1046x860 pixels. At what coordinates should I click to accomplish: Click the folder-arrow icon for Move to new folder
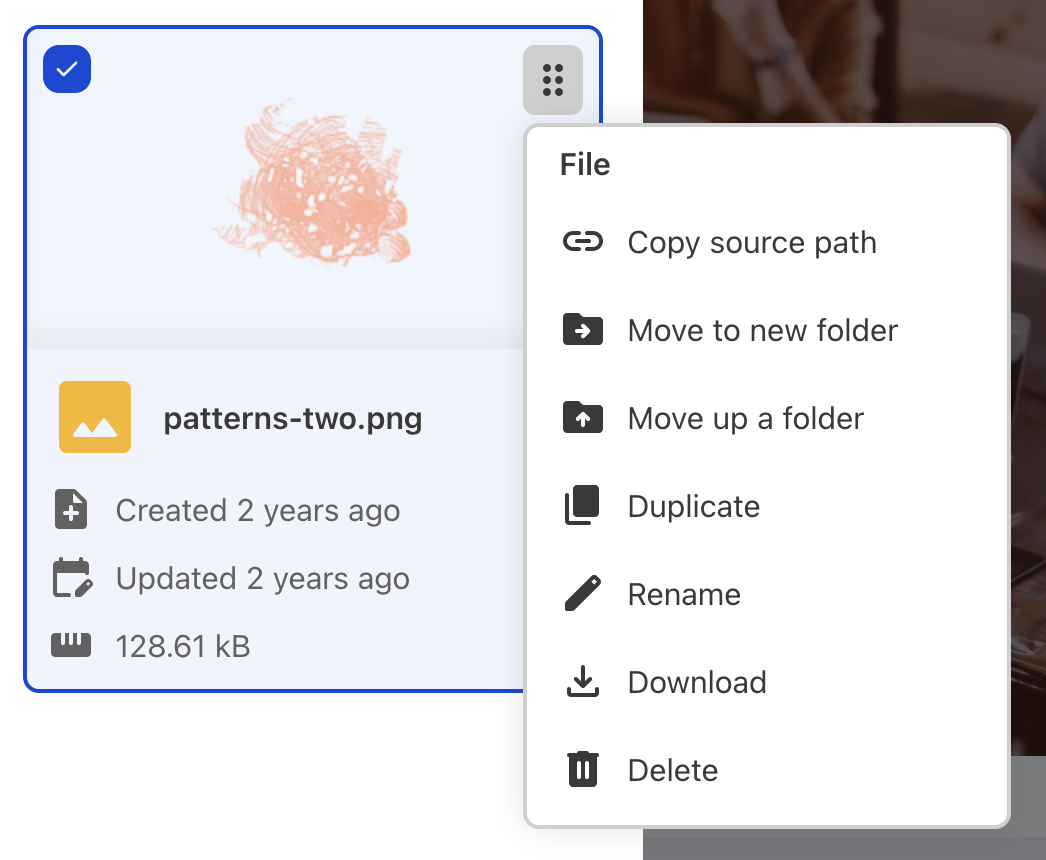coord(583,330)
